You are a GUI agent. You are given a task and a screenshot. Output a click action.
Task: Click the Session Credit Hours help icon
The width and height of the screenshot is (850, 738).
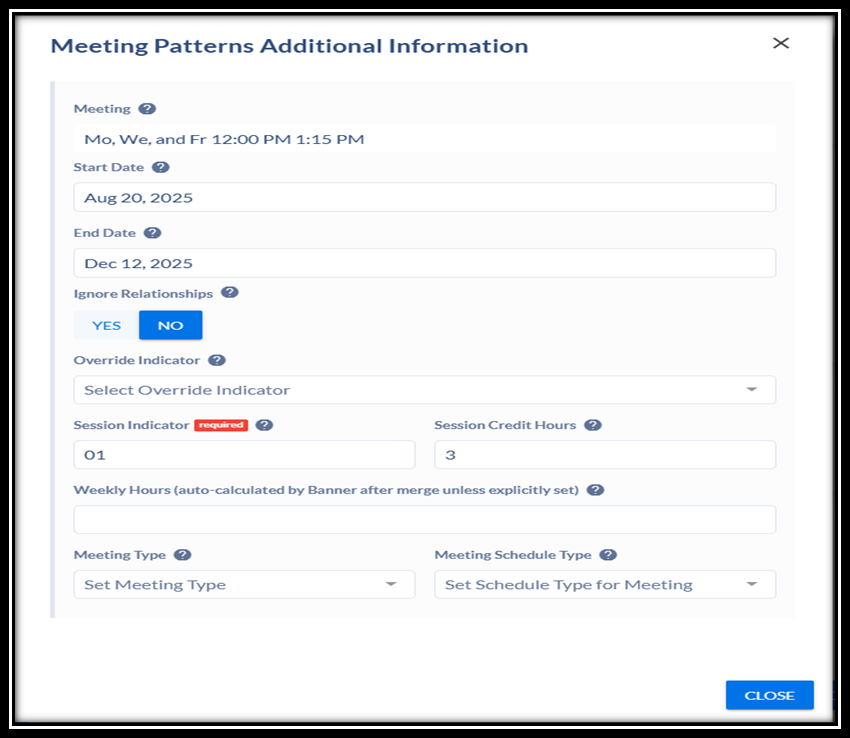click(x=593, y=425)
